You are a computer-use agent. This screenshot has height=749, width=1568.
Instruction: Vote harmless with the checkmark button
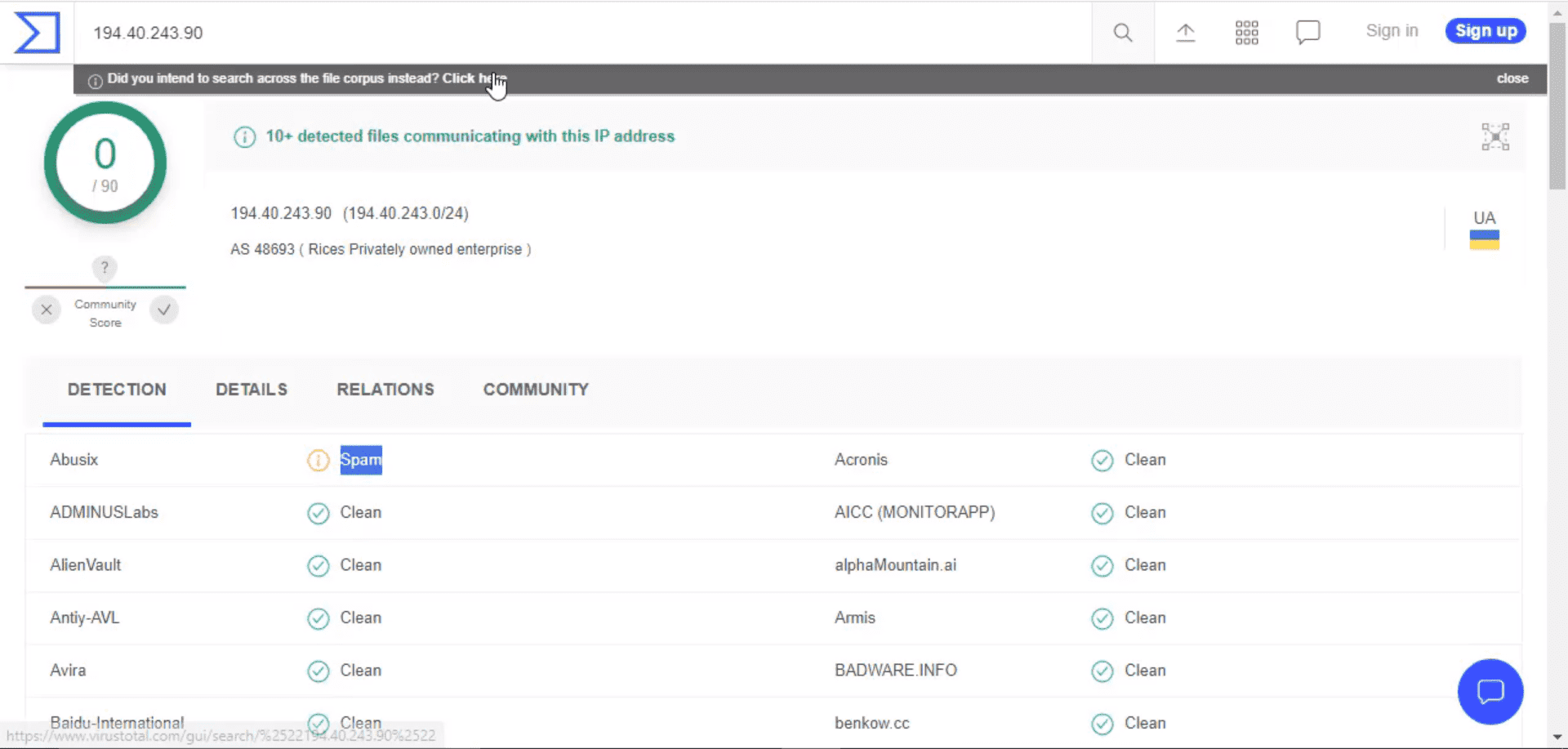pos(164,310)
